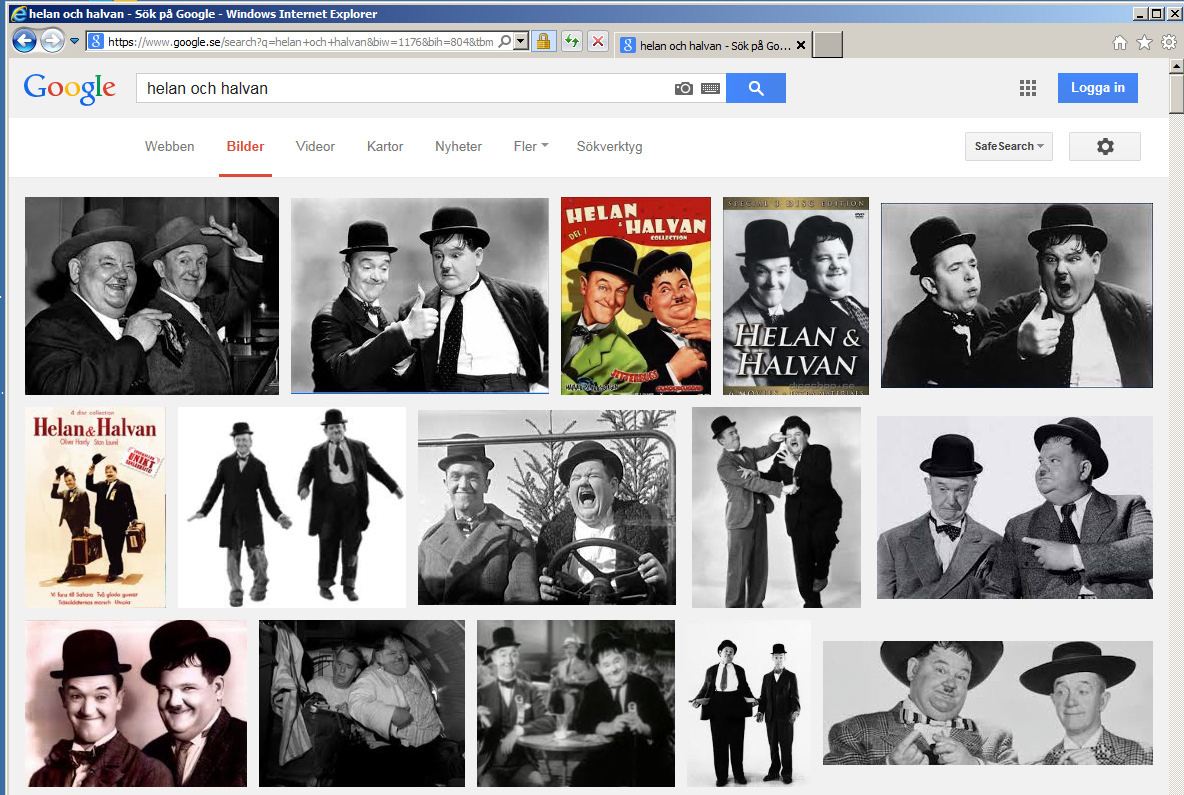Click the green refresh arrows icon

pyautogui.click(x=572, y=42)
